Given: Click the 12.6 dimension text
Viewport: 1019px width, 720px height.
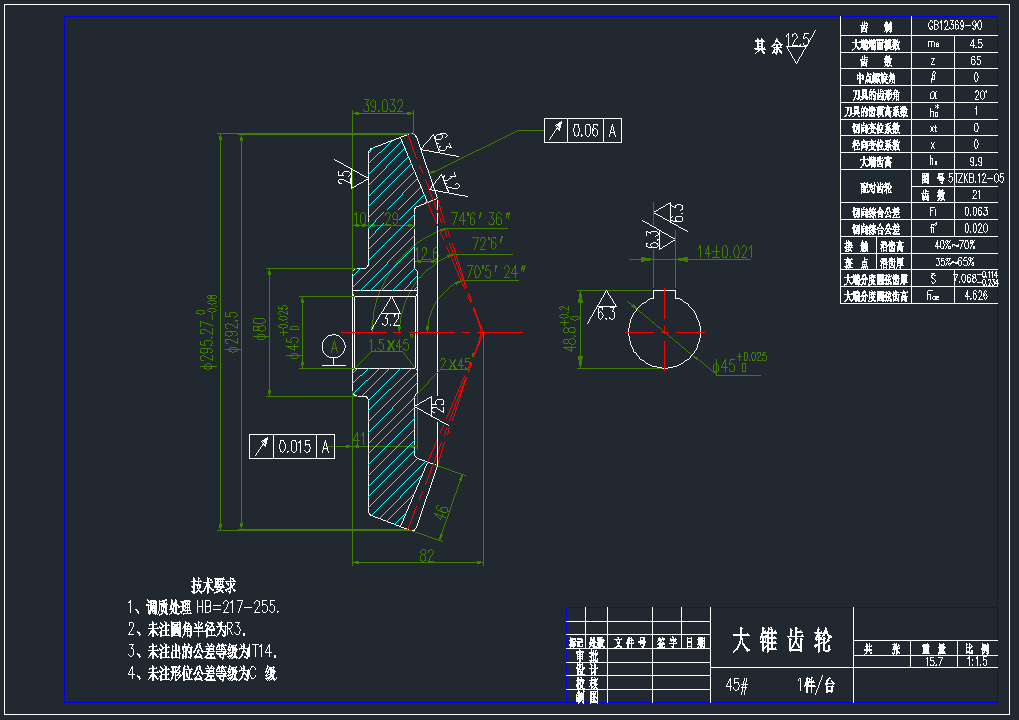Looking at the screenshot, I should coord(426,254).
